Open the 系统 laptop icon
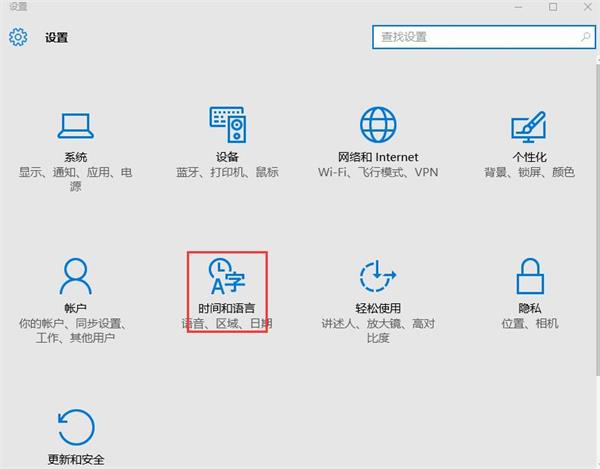The height and width of the screenshot is (469, 600). [75, 126]
